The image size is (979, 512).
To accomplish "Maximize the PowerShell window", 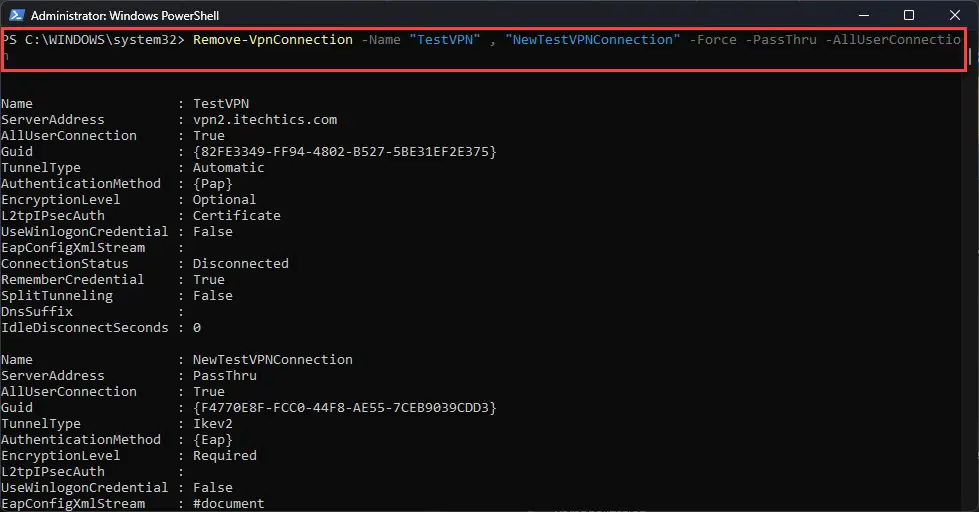I will [909, 15].
